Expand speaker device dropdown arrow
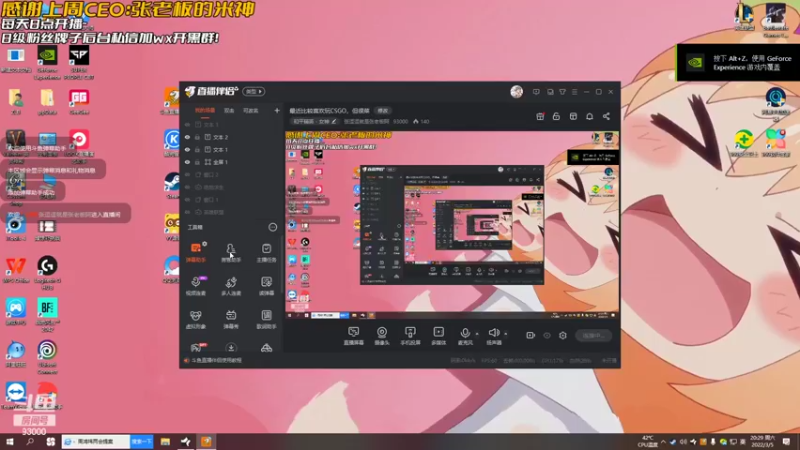Screen dimensions: 800x450 (x=506, y=334)
